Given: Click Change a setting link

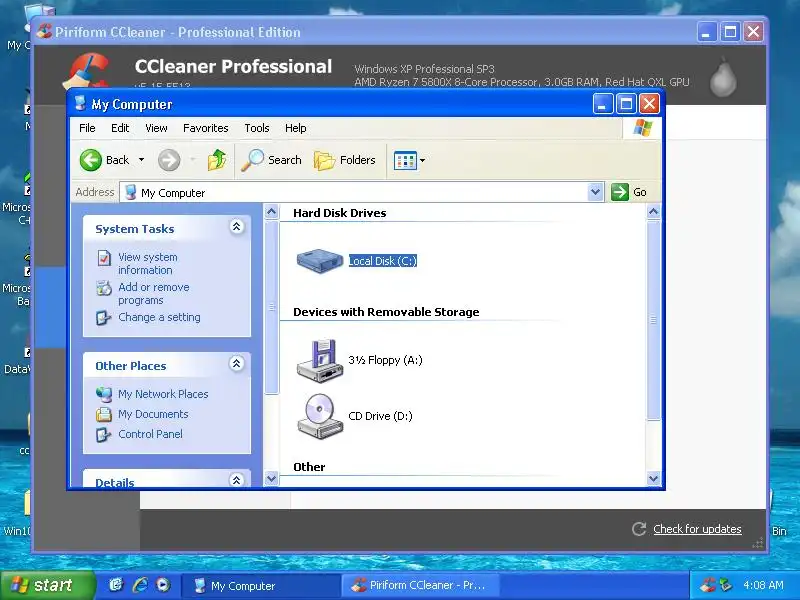Looking at the screenshot, I should click(159, 317).
